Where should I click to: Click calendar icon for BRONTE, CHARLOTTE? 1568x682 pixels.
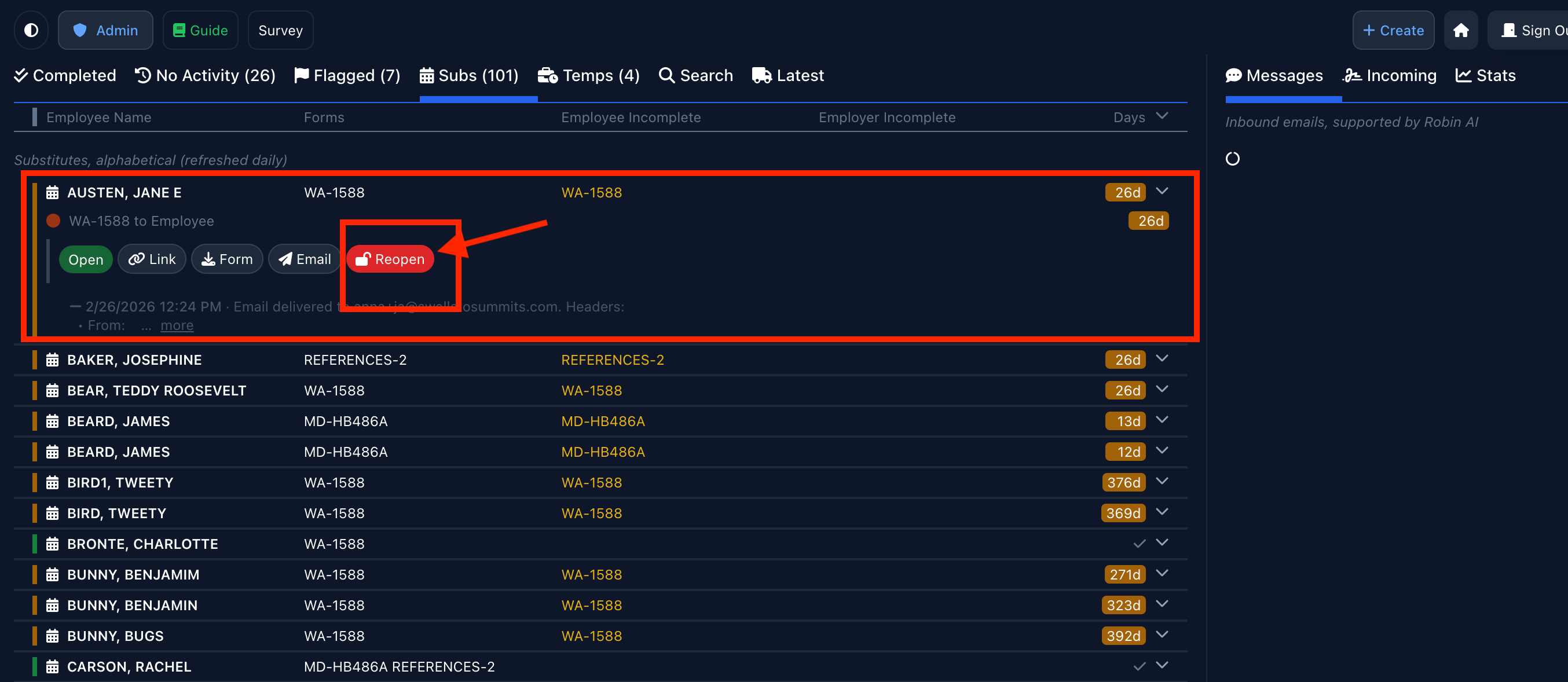point(52,544)
